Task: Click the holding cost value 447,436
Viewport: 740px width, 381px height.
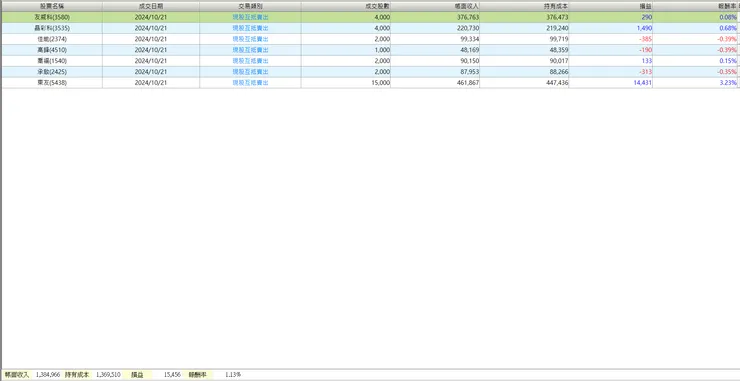Action: (558, 82)
